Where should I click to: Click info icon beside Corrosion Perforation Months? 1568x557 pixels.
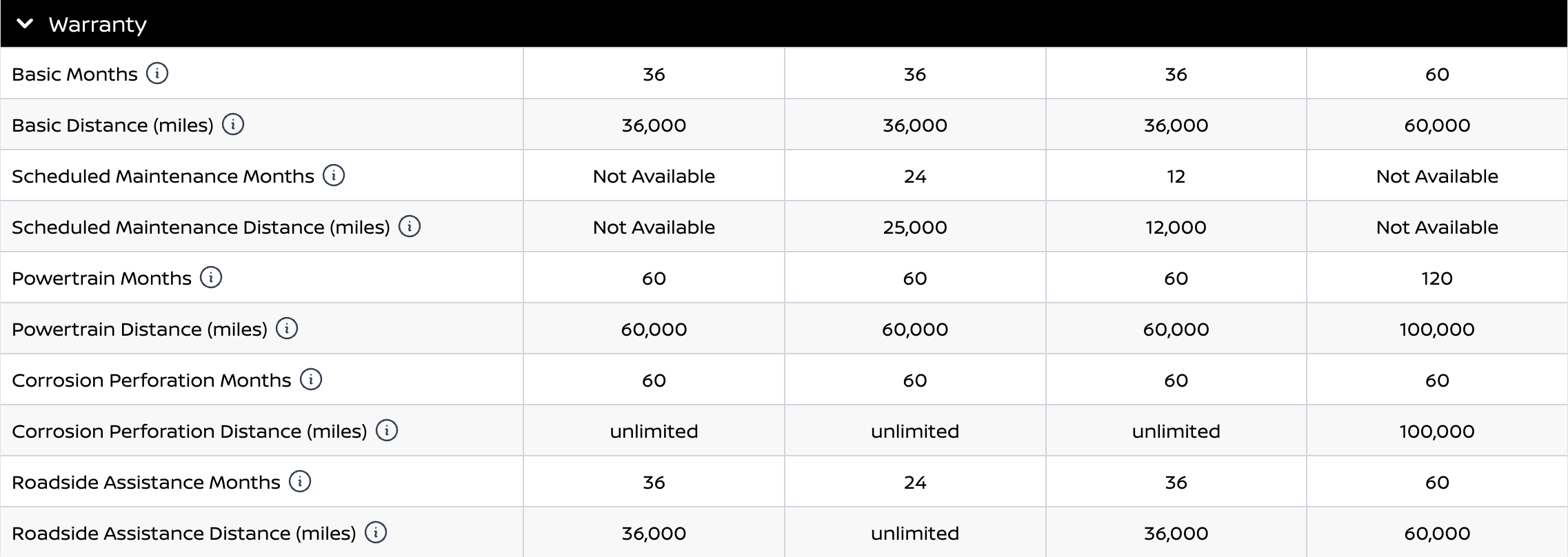point(311,379)
